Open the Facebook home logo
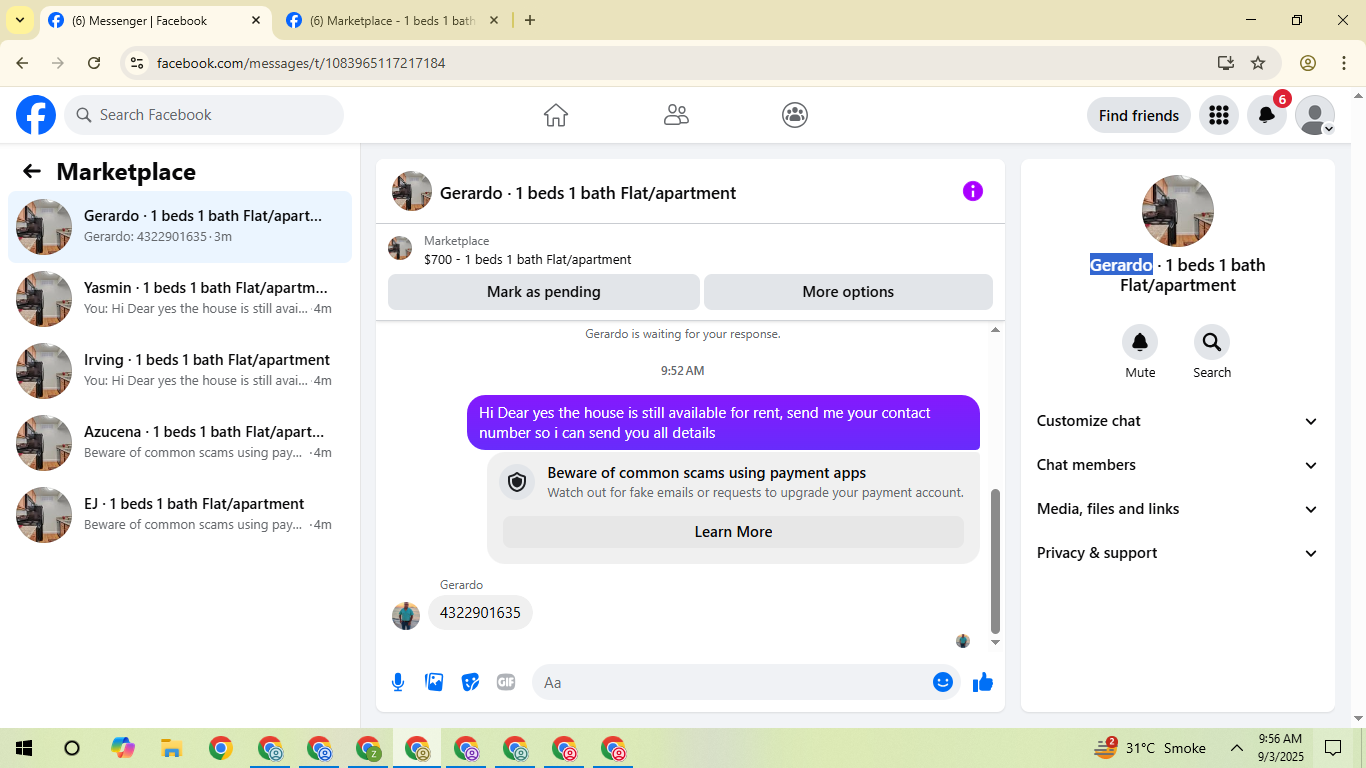The height and width of the screenshot is (768, 1366). (36, 115)
